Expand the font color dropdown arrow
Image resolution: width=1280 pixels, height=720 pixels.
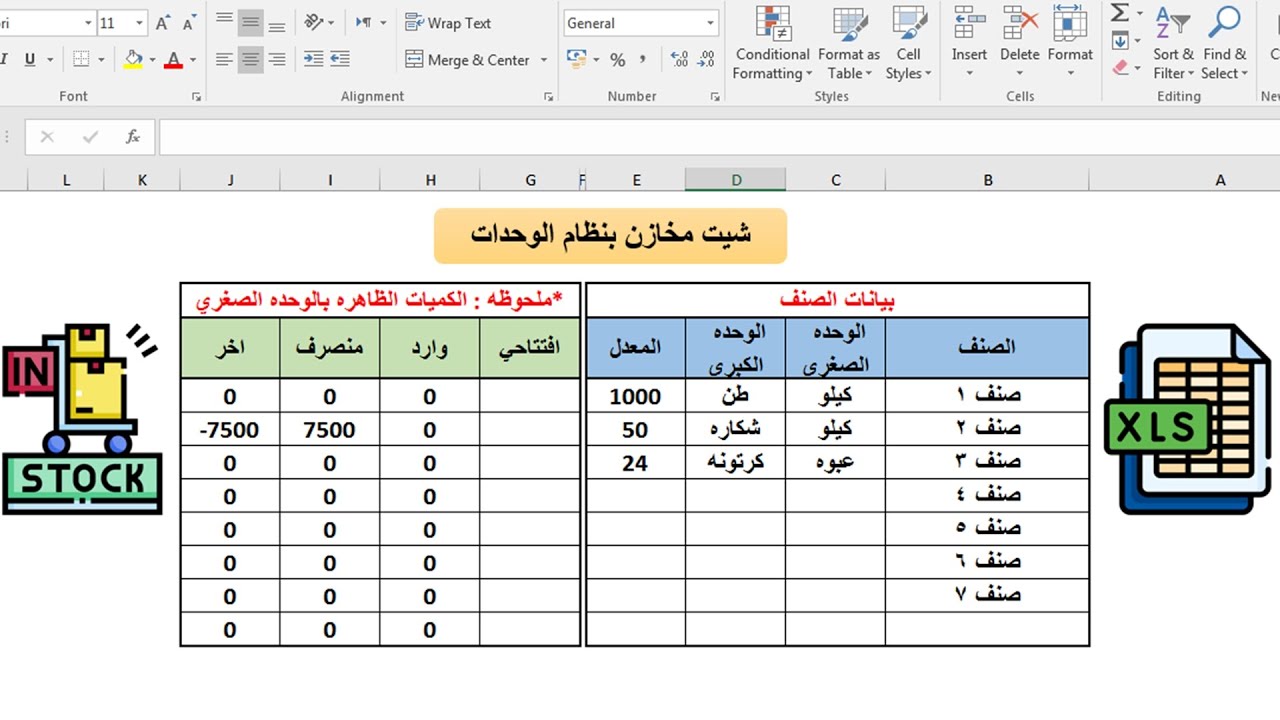192,60
